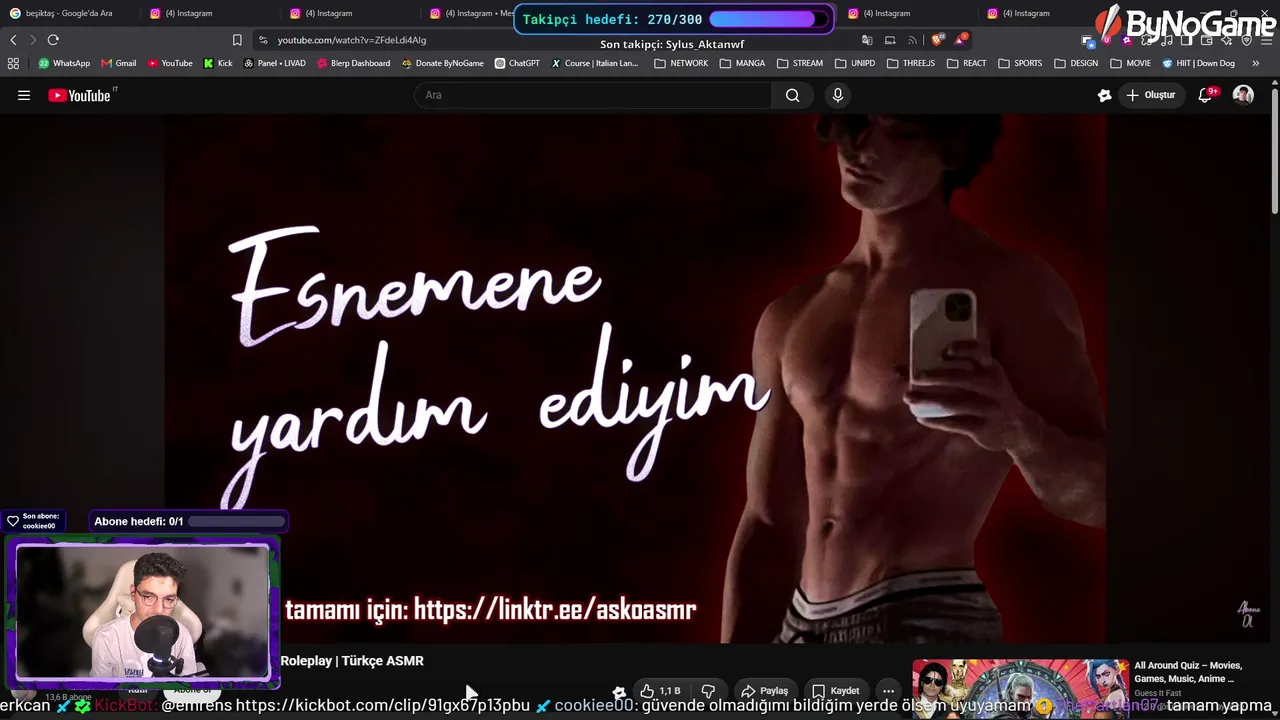
Task: Open the YouTube sparkle icon beside Oluştur
Action: click(1104, 95)
